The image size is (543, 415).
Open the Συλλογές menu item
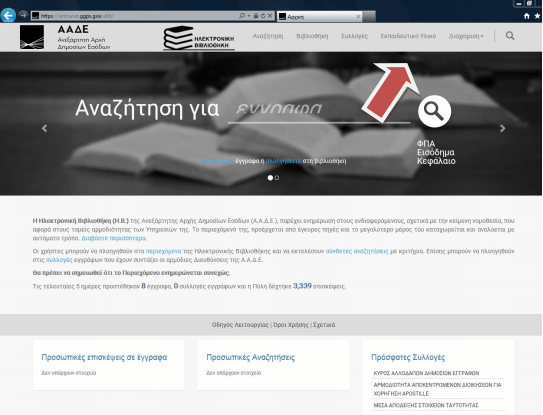[354, 36]
